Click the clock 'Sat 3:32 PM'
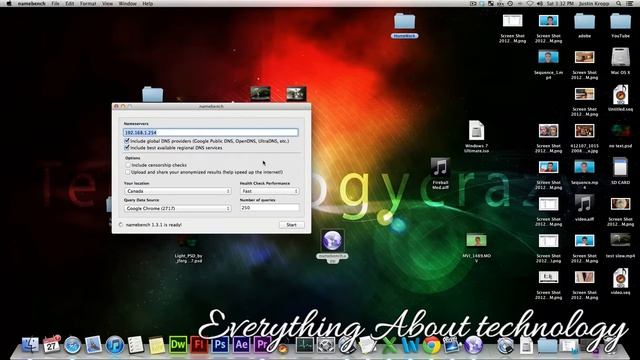Viewport: 640px width, 360px height. point(560,3)
